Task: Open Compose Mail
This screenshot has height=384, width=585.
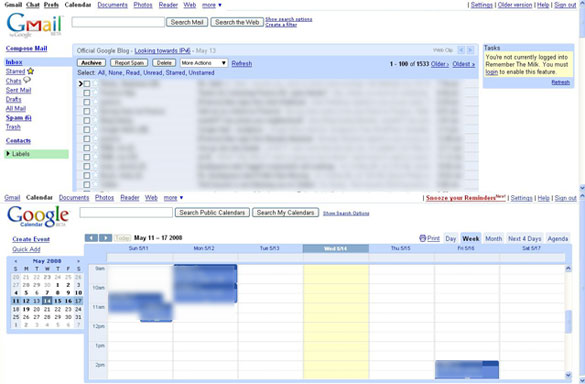Action: [26, 49]
